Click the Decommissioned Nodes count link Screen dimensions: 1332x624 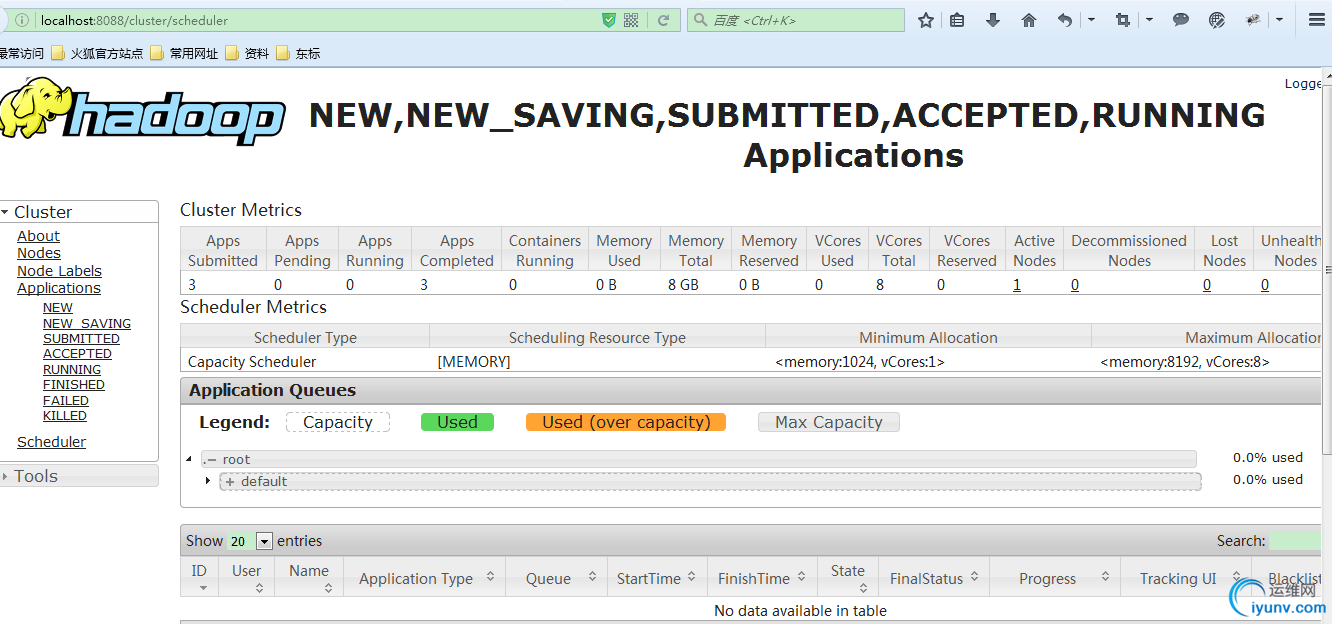1075,285
